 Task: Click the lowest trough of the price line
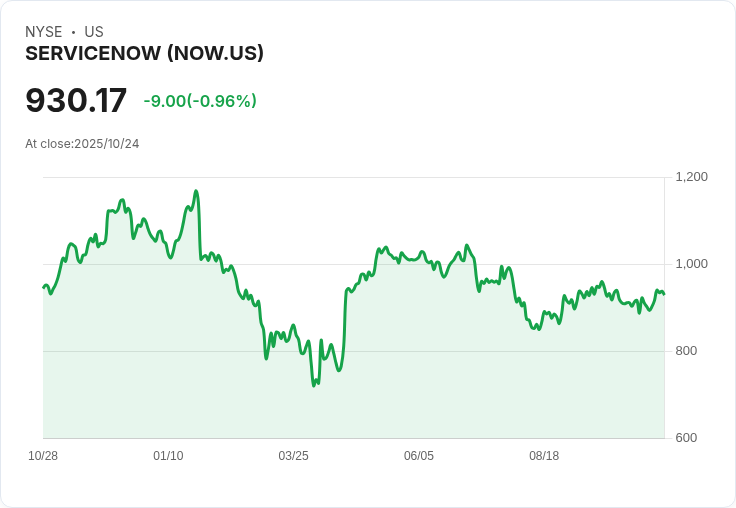tap(314, 385)
